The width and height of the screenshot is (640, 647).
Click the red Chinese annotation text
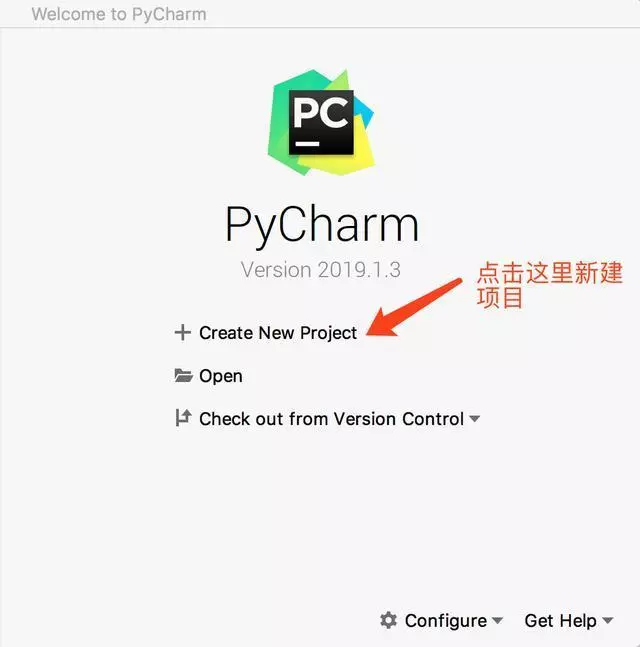click(549, 285)
